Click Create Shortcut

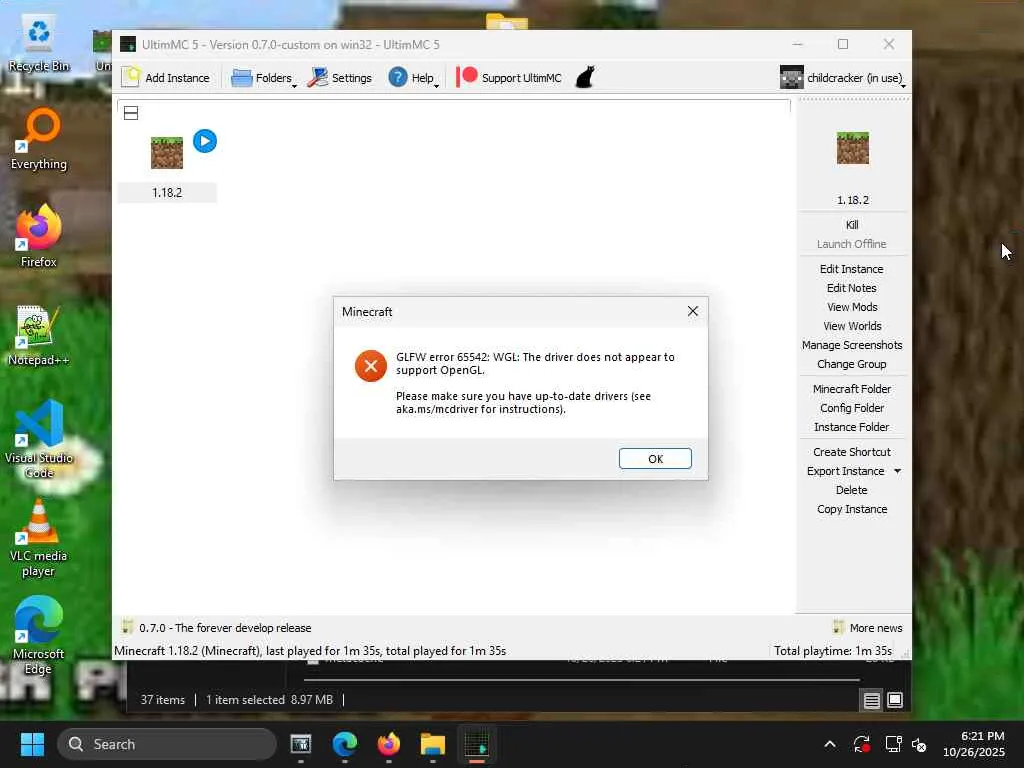852,452
